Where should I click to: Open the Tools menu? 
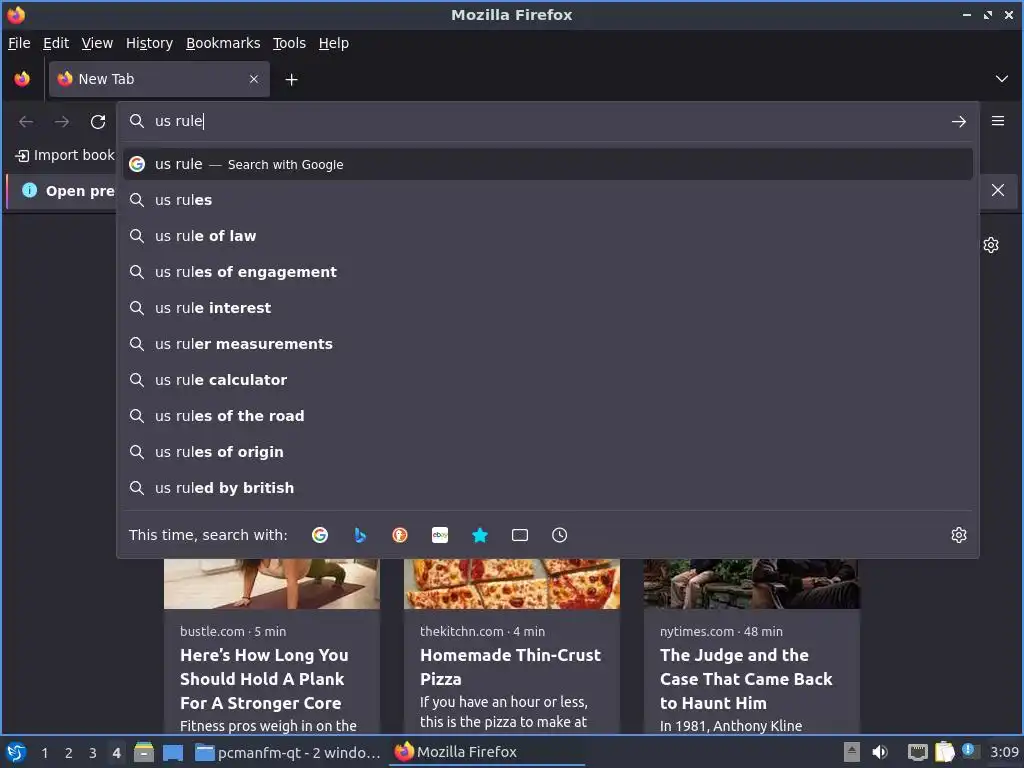289,43
